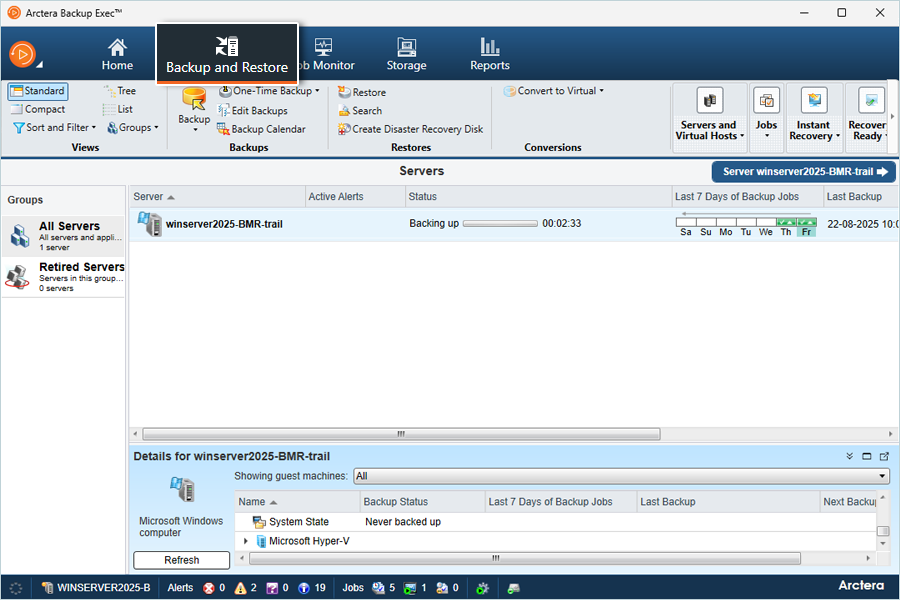
Task: Click the Never backed up status text
Action: 403,522
